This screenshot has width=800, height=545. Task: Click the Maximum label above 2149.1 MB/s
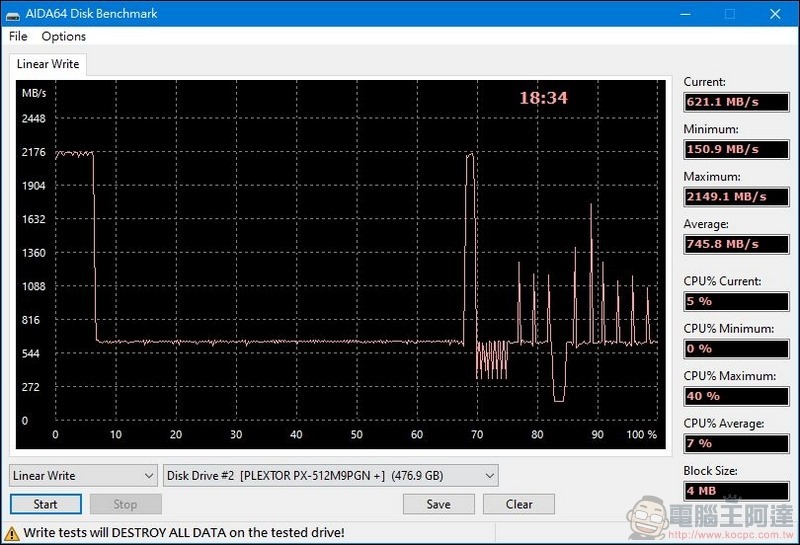pos(712,177)
